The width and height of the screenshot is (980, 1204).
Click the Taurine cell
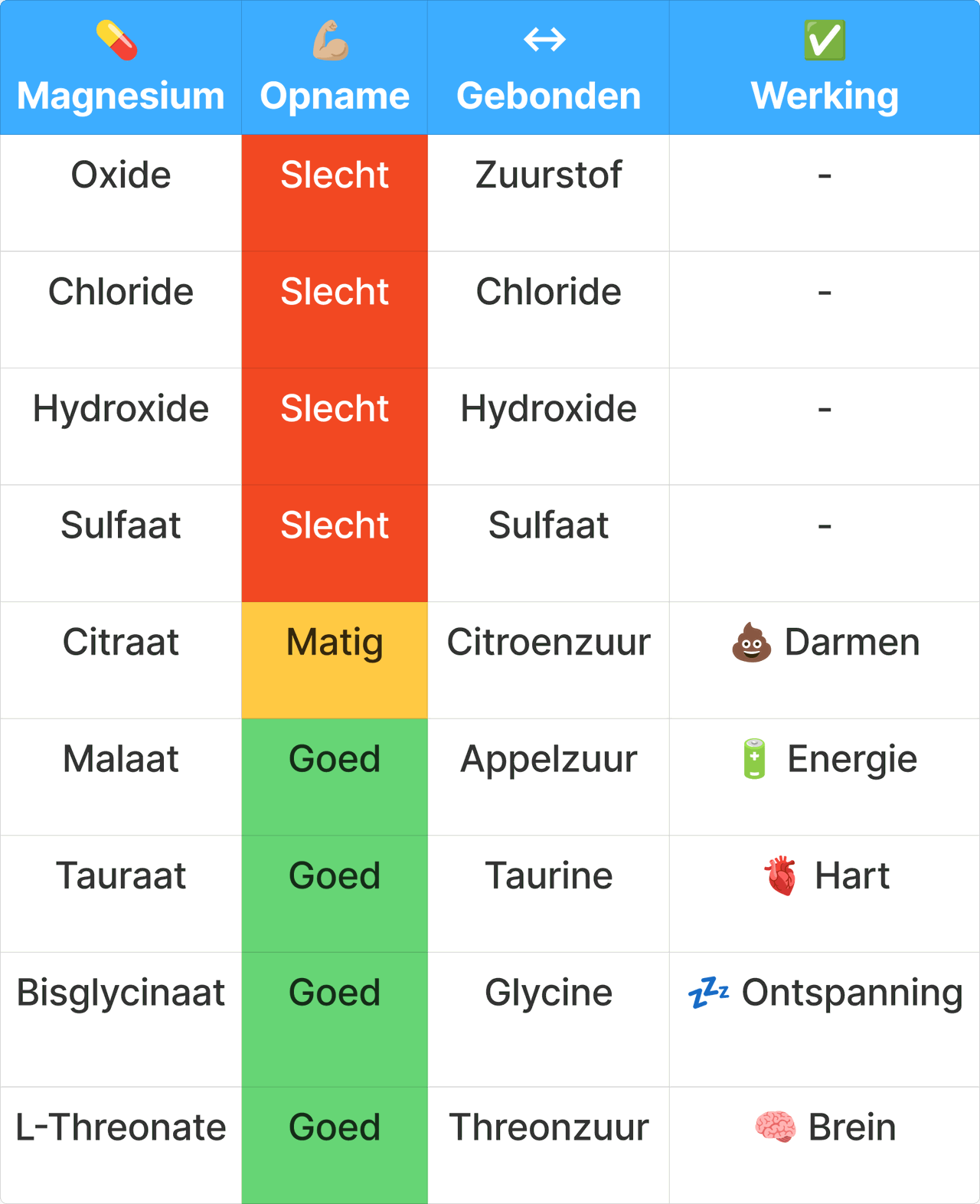click(548, 876)
